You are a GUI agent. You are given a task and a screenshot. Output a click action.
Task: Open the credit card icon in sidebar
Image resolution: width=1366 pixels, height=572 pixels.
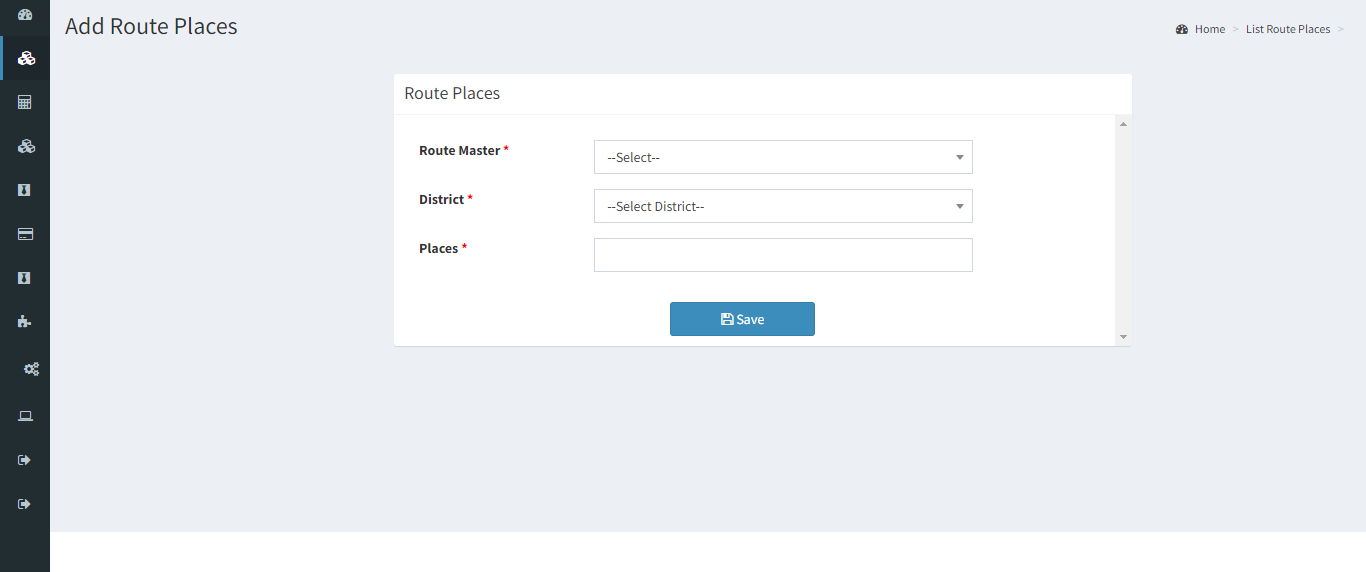[25, 234]
